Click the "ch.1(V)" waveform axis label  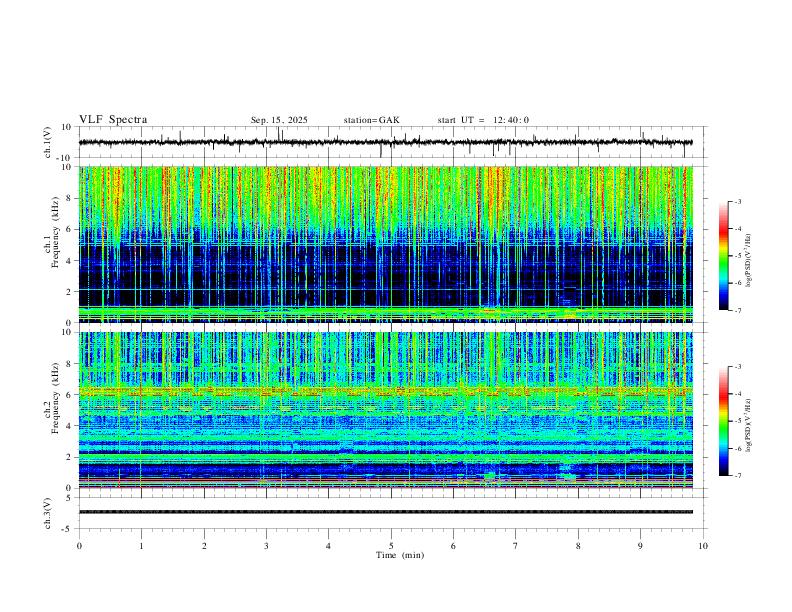47,142
